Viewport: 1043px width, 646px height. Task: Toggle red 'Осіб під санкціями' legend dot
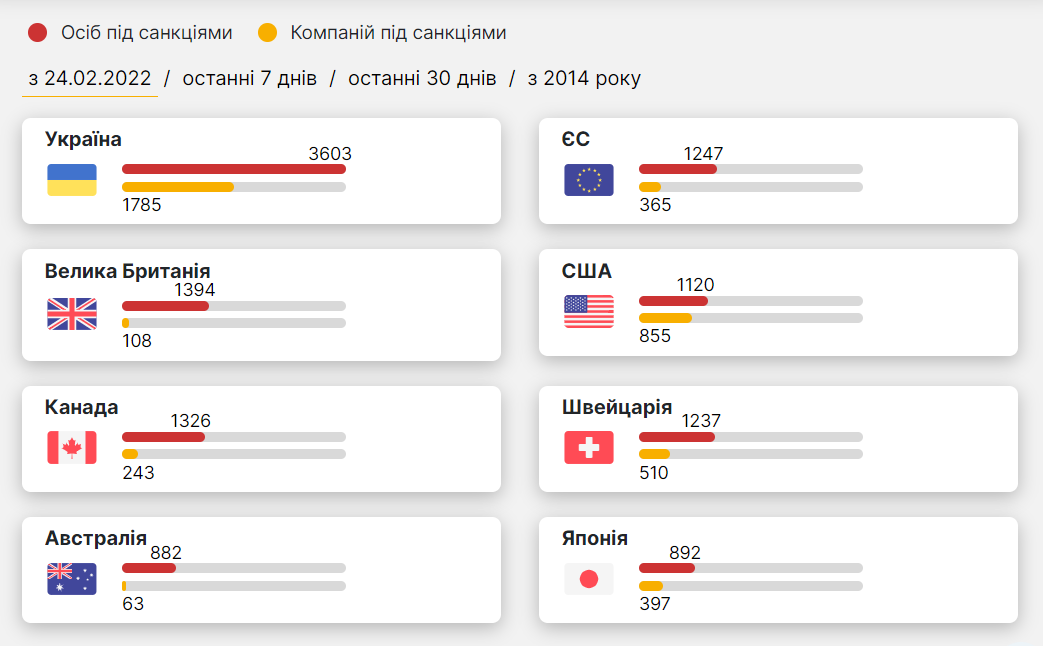38,33
